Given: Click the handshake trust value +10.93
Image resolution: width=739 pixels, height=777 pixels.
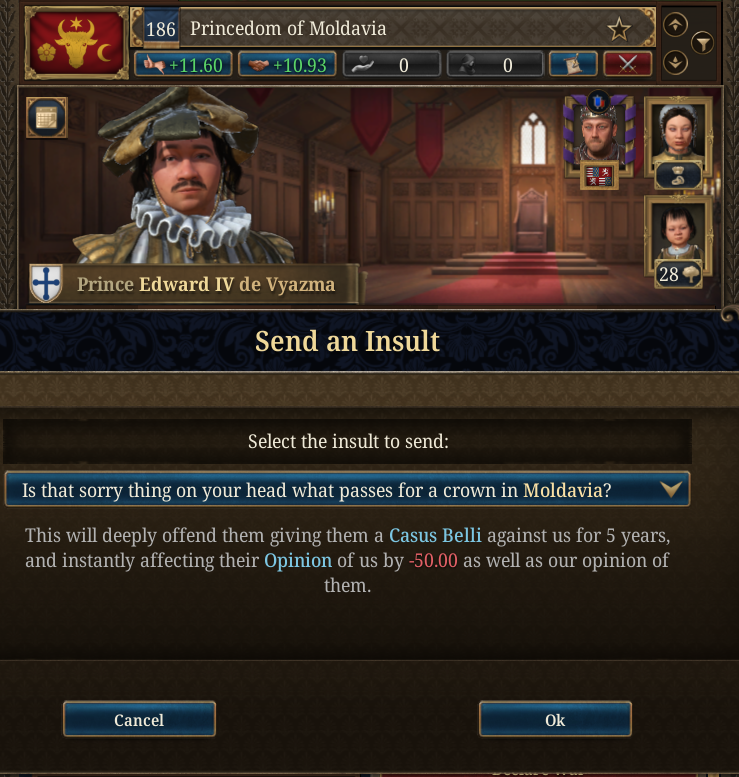Looking at the screenshot, I should tap(287, 65).
